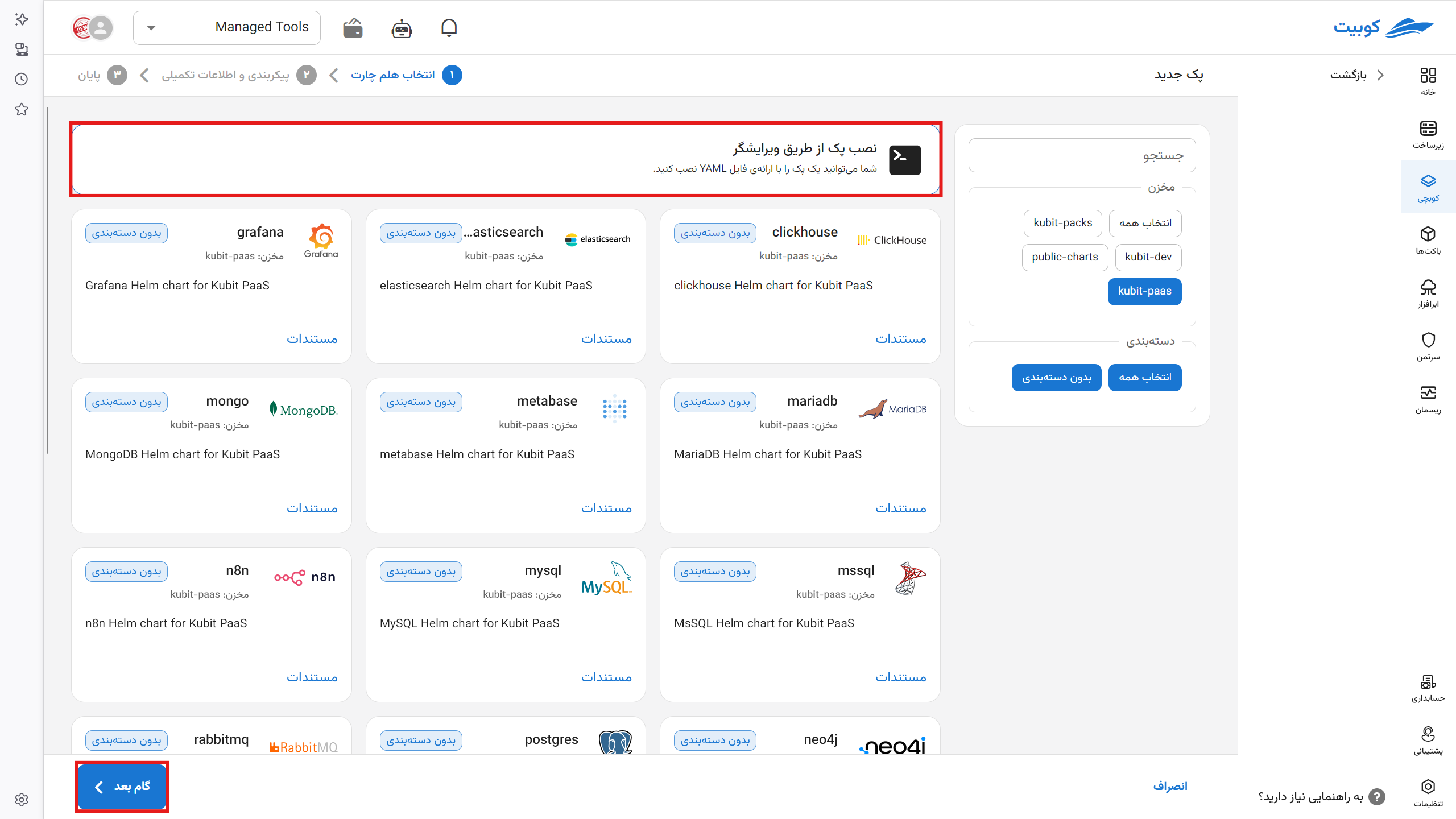Open the user profile avatar
Screen dimensions: 1456x819
(x=101, y=27)
